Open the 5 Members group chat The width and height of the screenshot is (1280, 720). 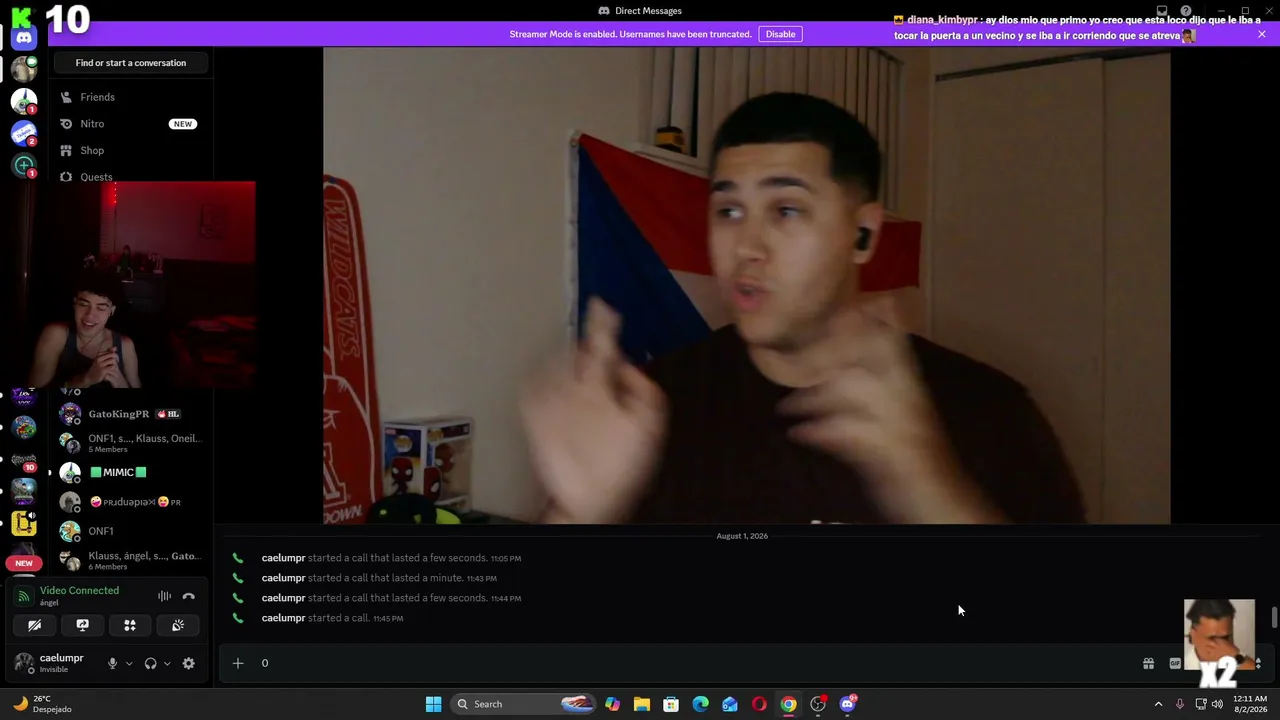click(132, 443)
